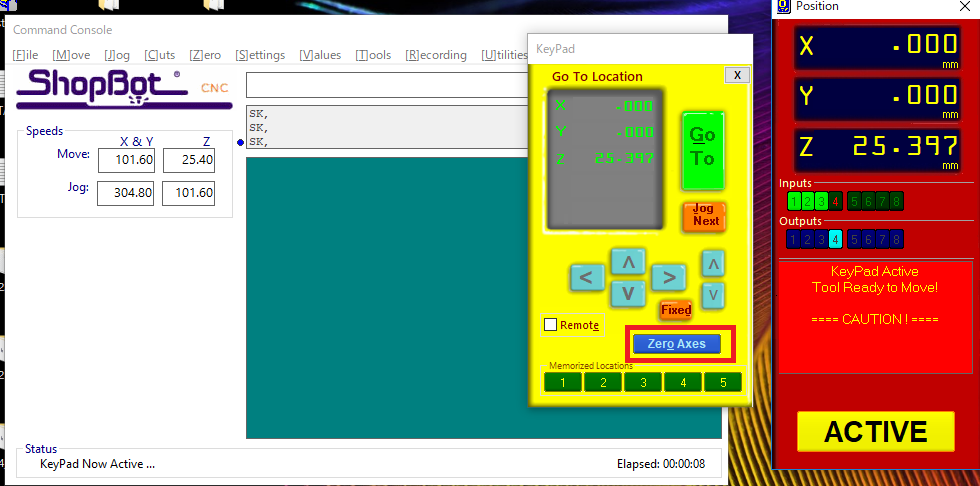This screenshot has width=980, height=486.
Task: Click the Y position readout
Action: coord(877,99)
